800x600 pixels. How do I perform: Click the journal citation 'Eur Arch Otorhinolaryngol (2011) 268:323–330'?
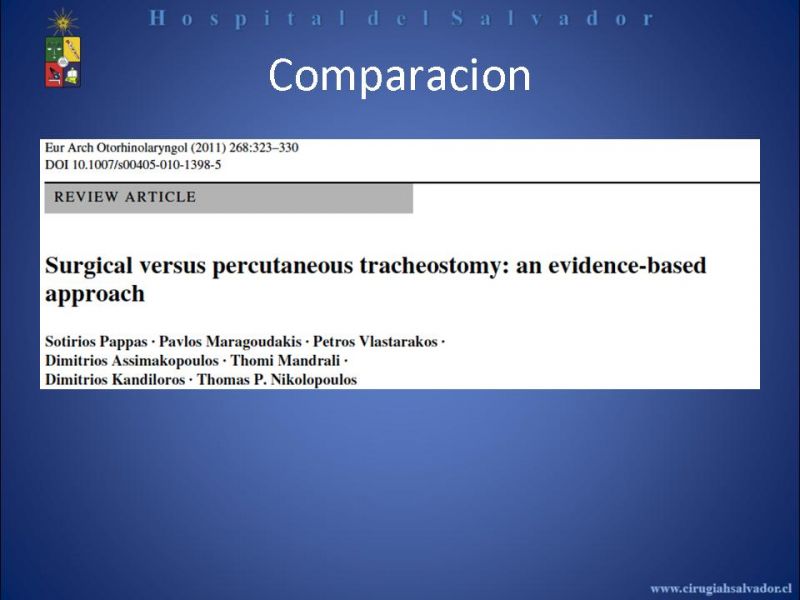click(171, 148)
